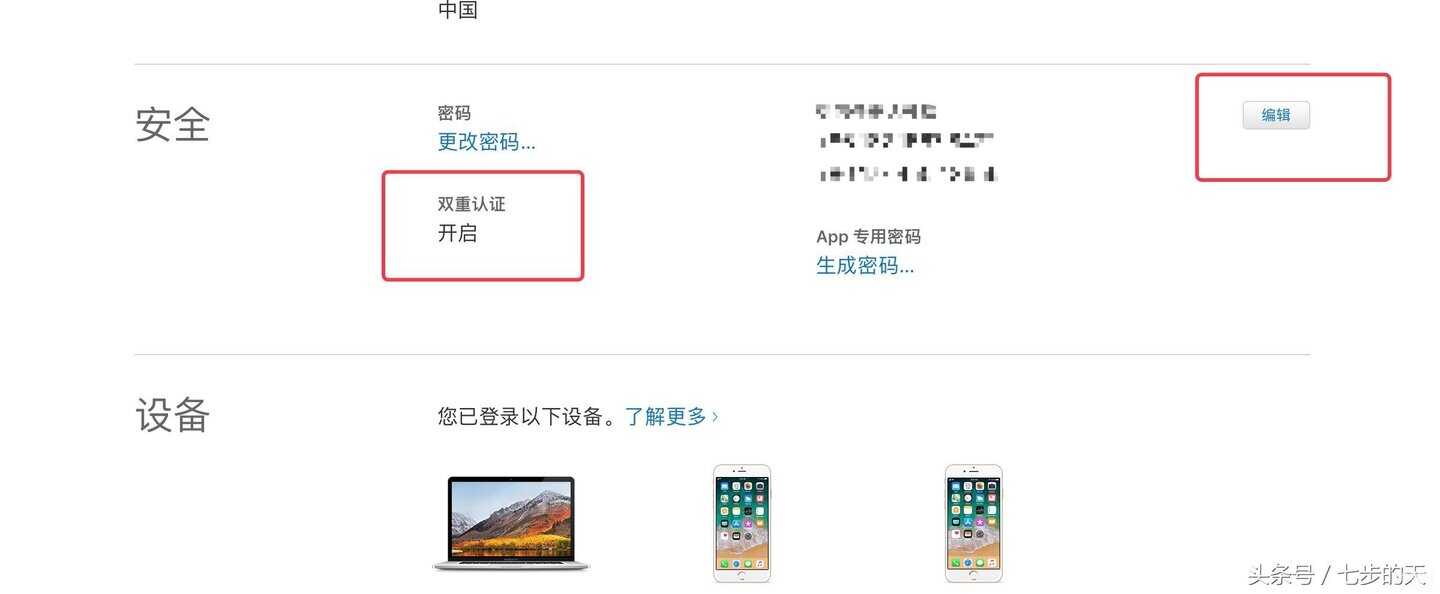
Task: Select the middle iPhone device image
Action: (742, 523)
